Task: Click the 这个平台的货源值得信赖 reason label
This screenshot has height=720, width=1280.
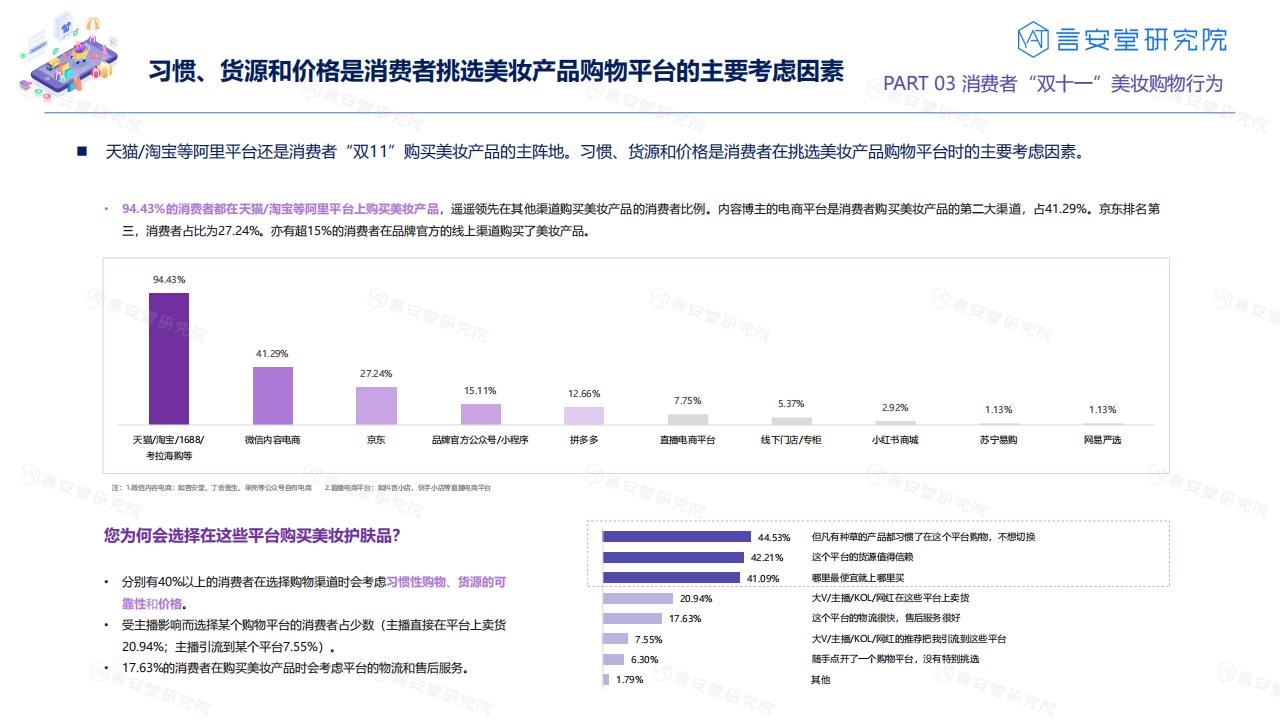Action: click(863, 557)
